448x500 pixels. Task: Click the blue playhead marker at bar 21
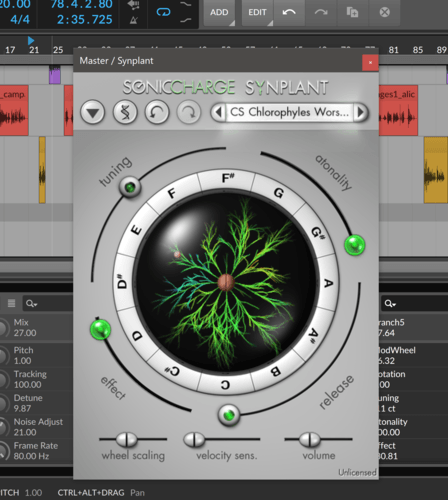pyautogui.click(x=31, y=41)
